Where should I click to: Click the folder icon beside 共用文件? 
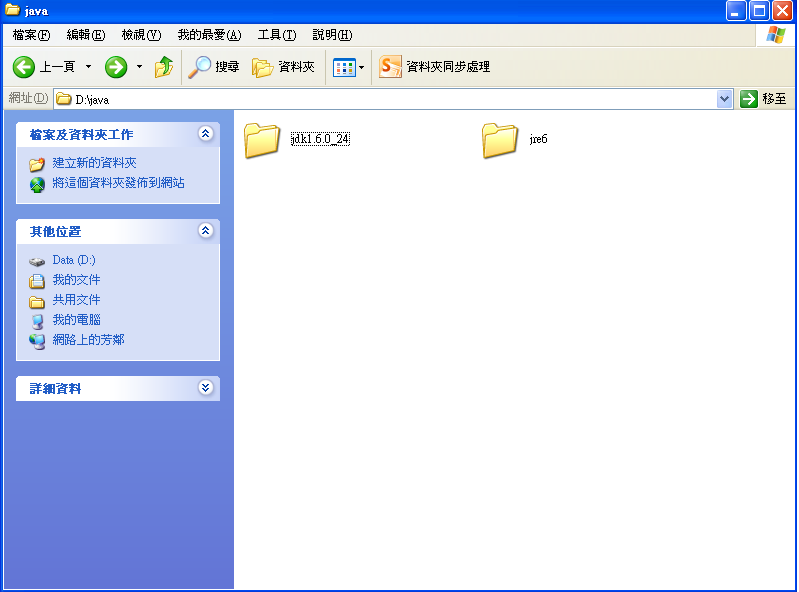[37, 302]
